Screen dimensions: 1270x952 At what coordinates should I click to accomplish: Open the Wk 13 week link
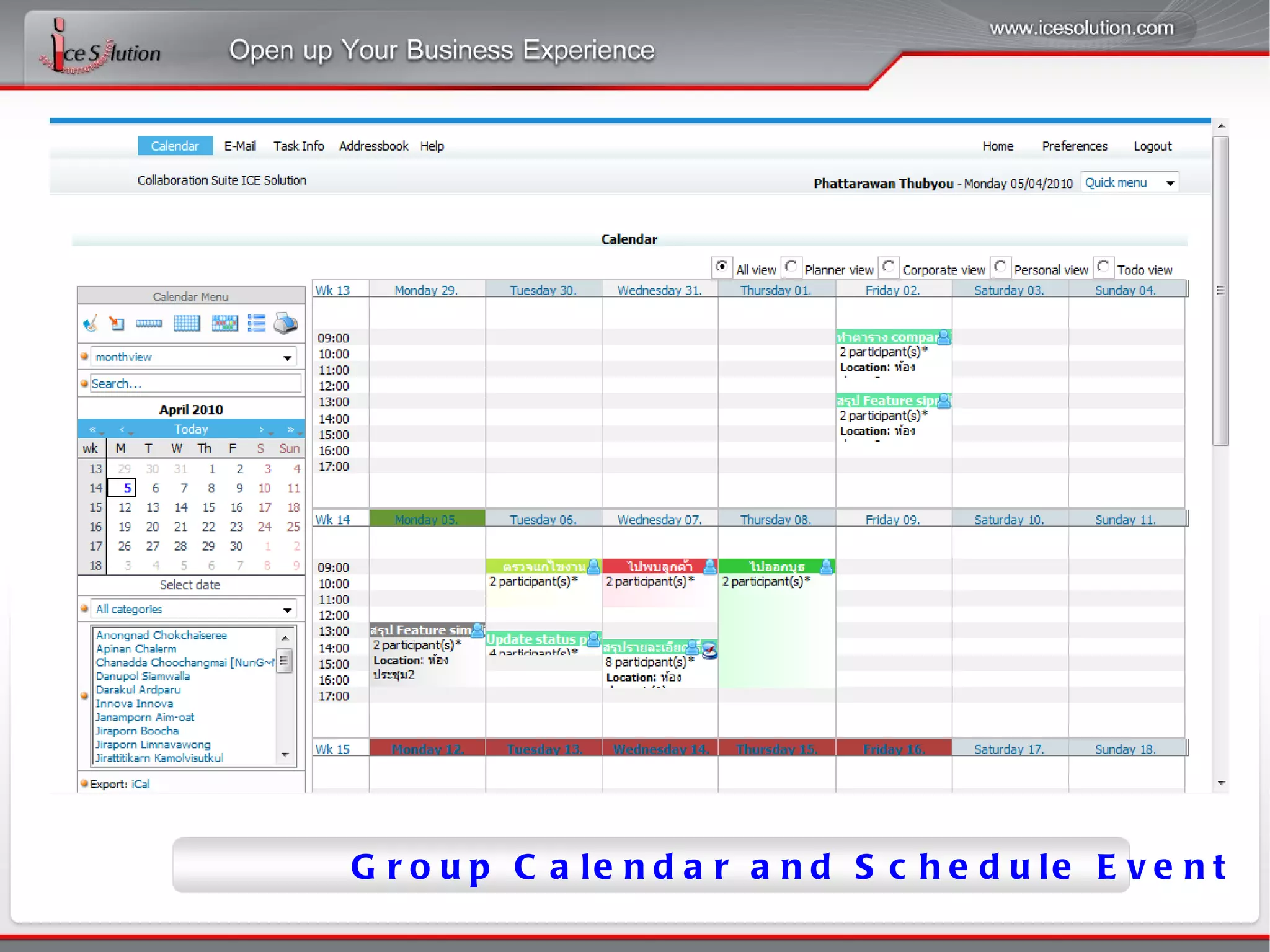coord(332,290)
